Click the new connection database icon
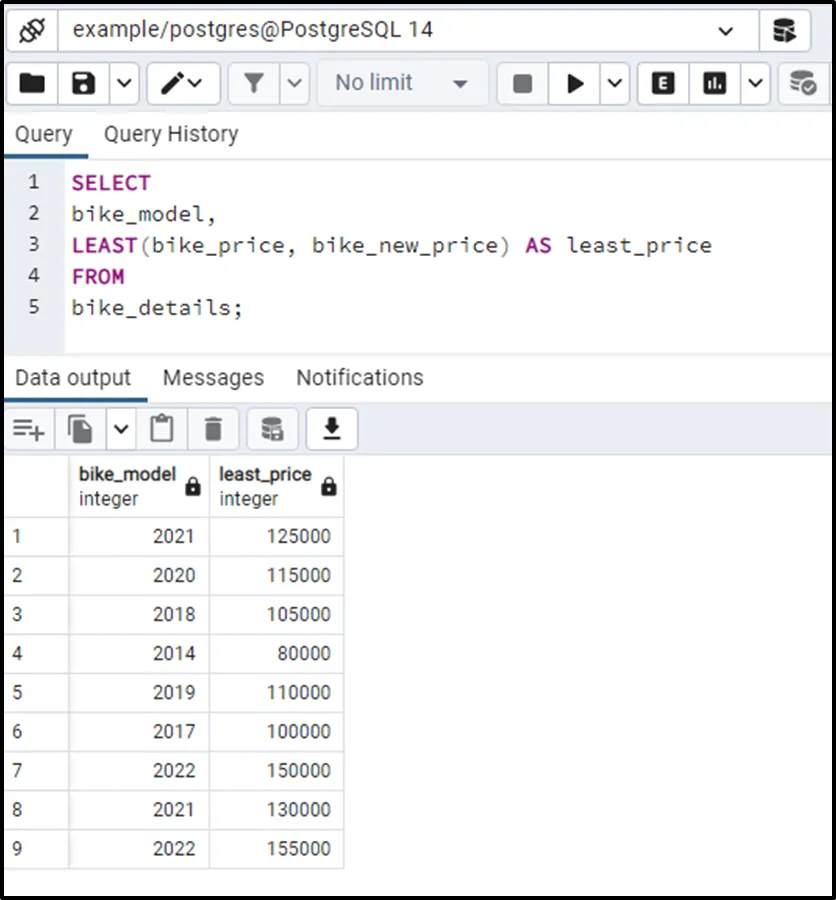Screen dimensions: 836x900 point(784,31)
